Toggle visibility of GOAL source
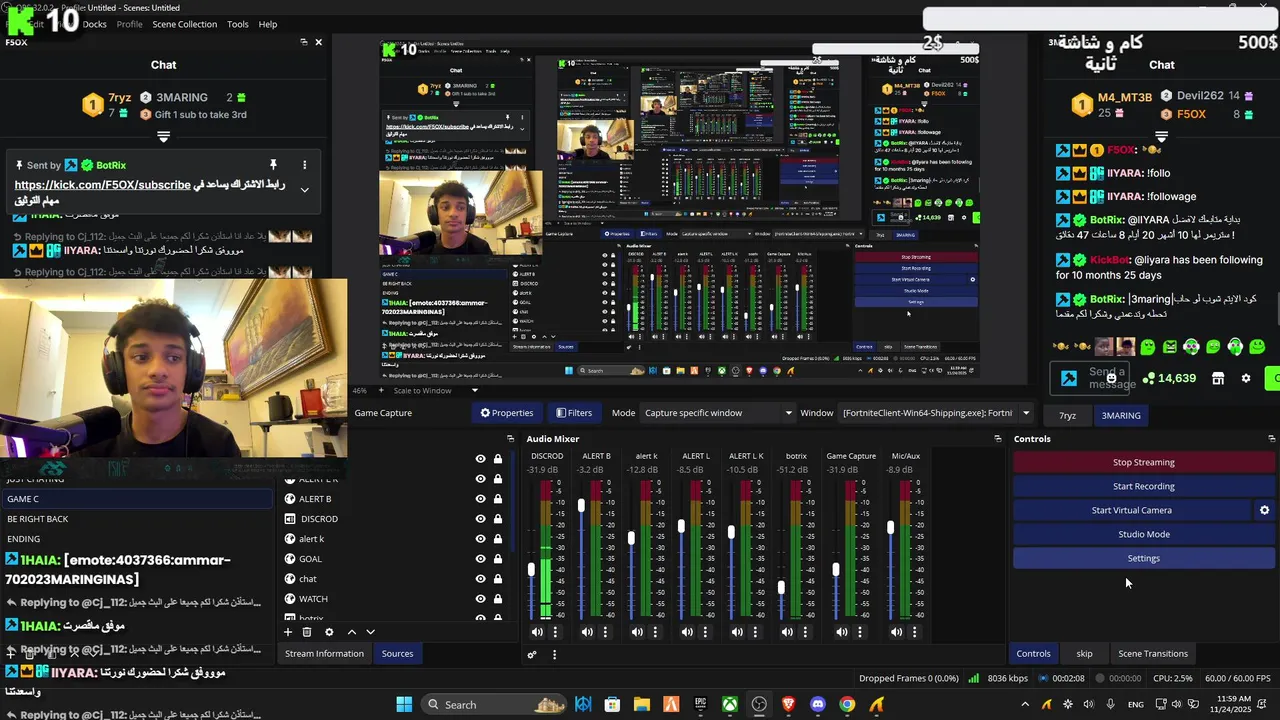1280x720 pixels. tap(480, 558)
